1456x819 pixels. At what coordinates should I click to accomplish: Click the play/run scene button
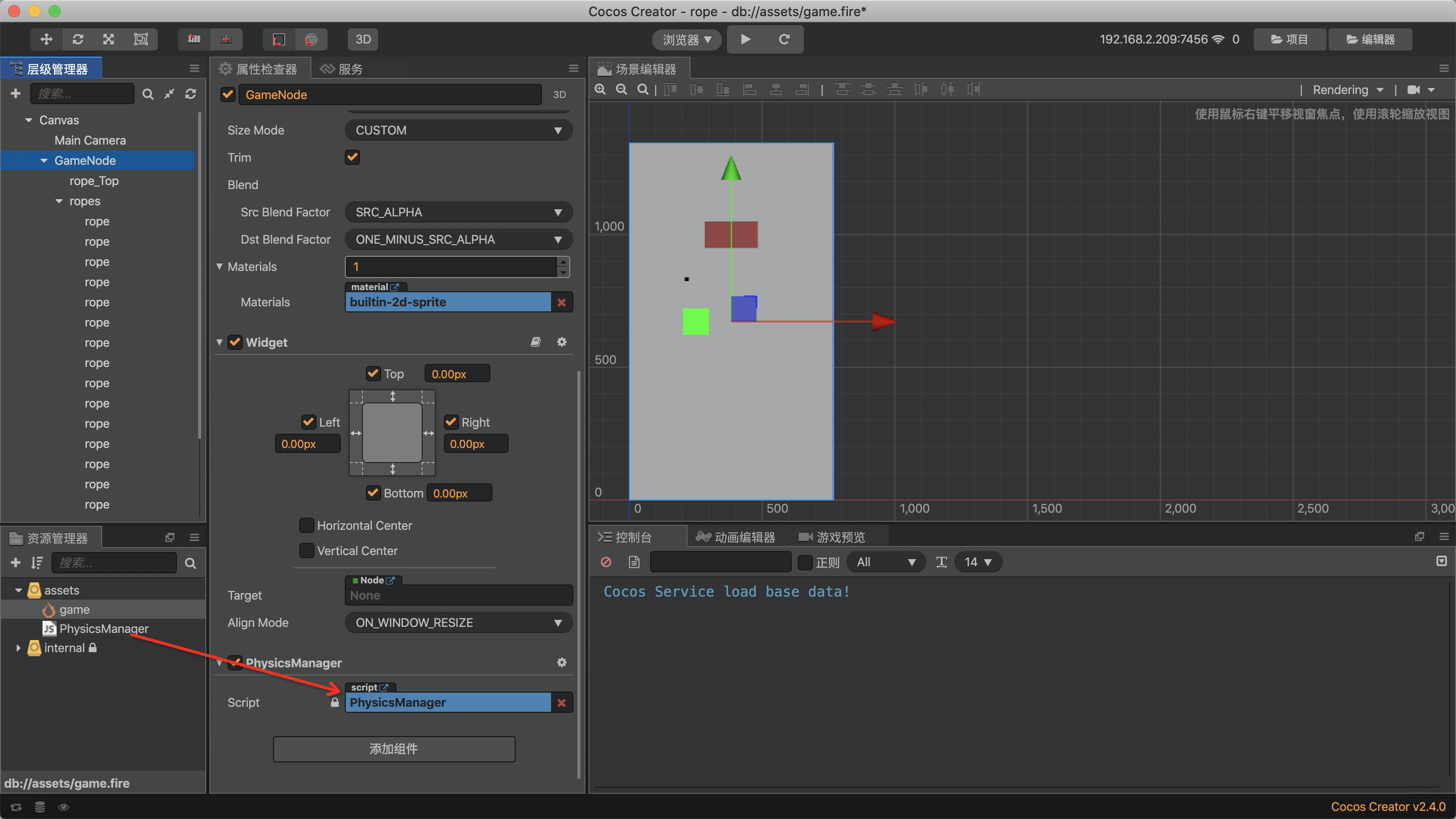(746, 39)
